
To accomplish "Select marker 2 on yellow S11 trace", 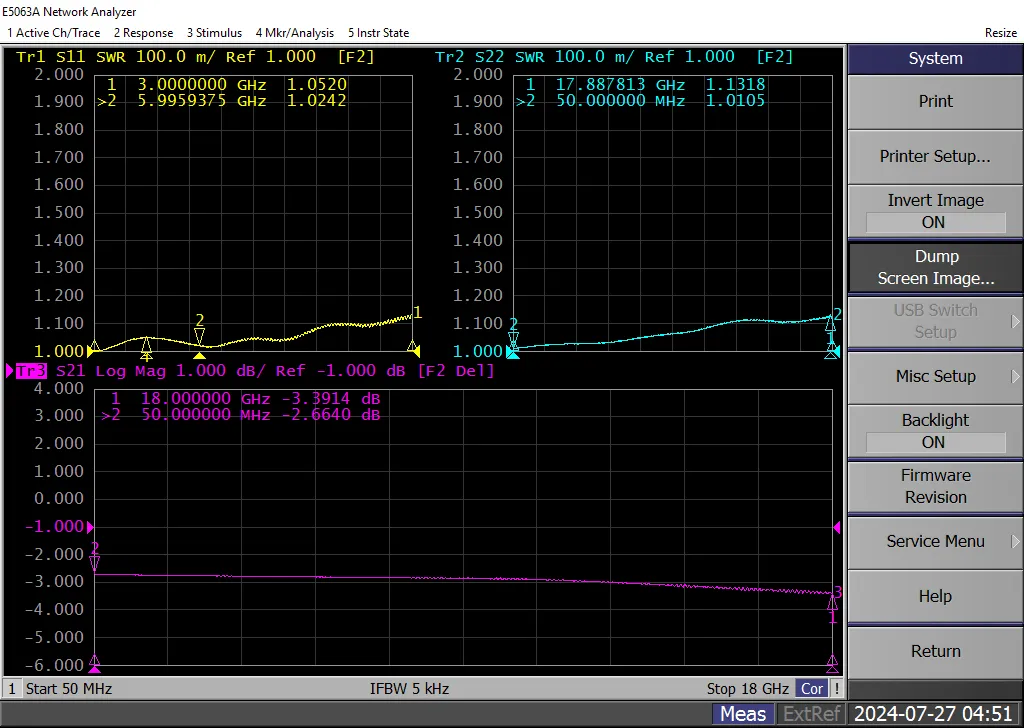I will coord(200,329).
